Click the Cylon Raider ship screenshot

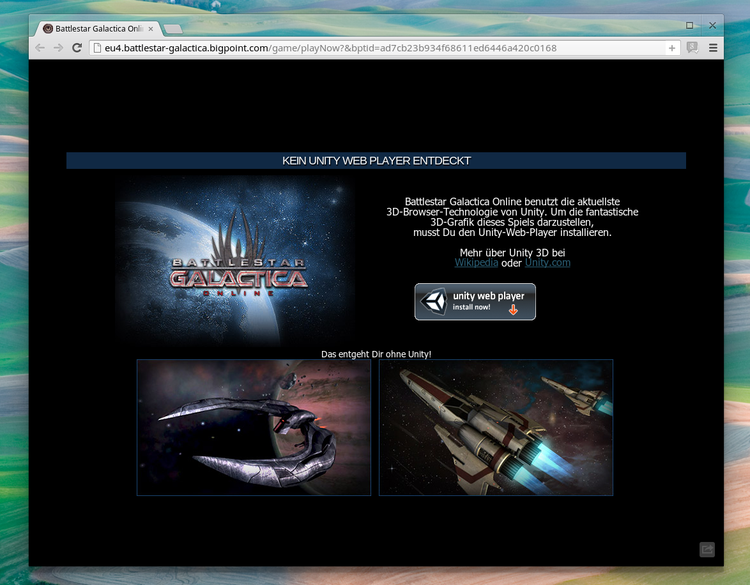click(x=254, y=428)
